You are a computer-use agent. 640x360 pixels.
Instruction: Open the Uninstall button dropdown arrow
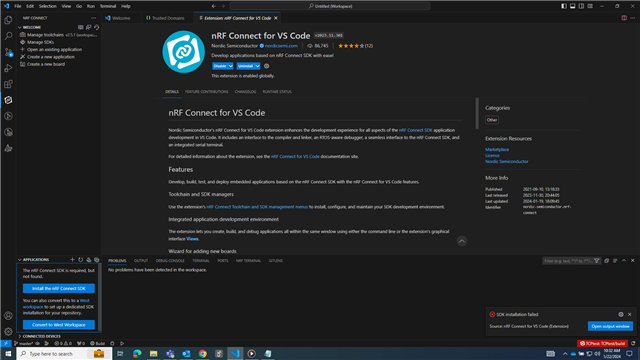(x=258, y=66)
